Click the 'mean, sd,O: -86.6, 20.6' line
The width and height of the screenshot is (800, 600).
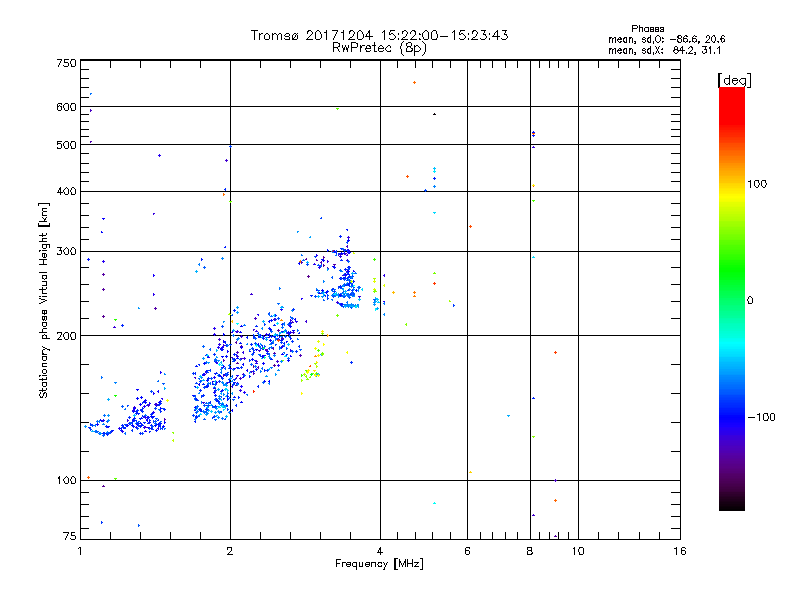666,39
